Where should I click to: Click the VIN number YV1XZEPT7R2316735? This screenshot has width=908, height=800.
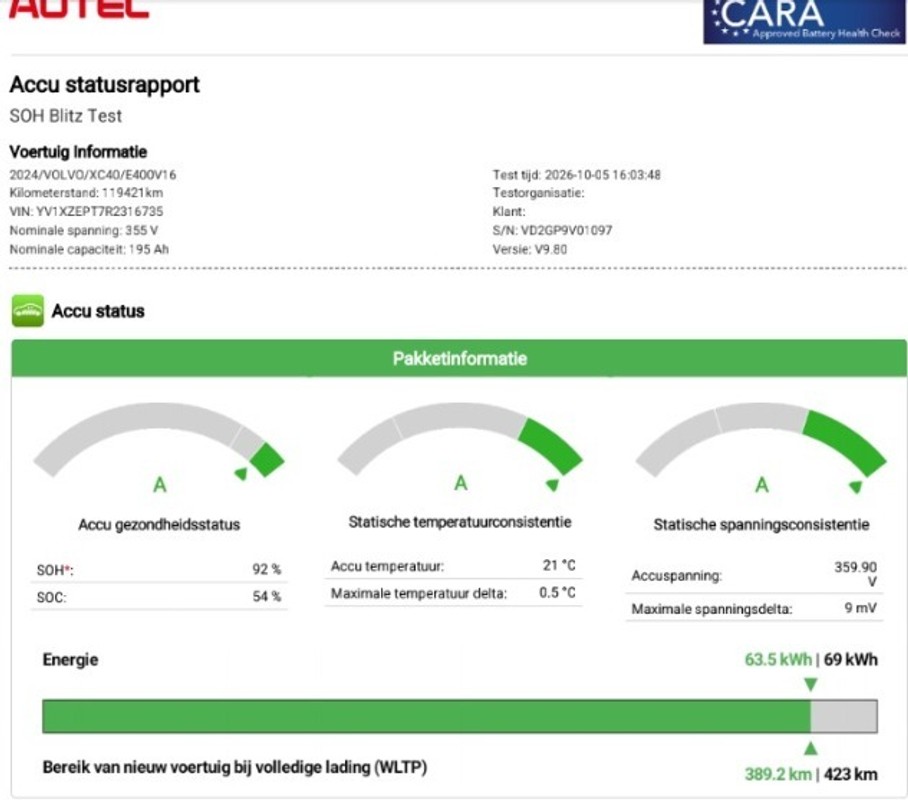click(x=100, y=211)
